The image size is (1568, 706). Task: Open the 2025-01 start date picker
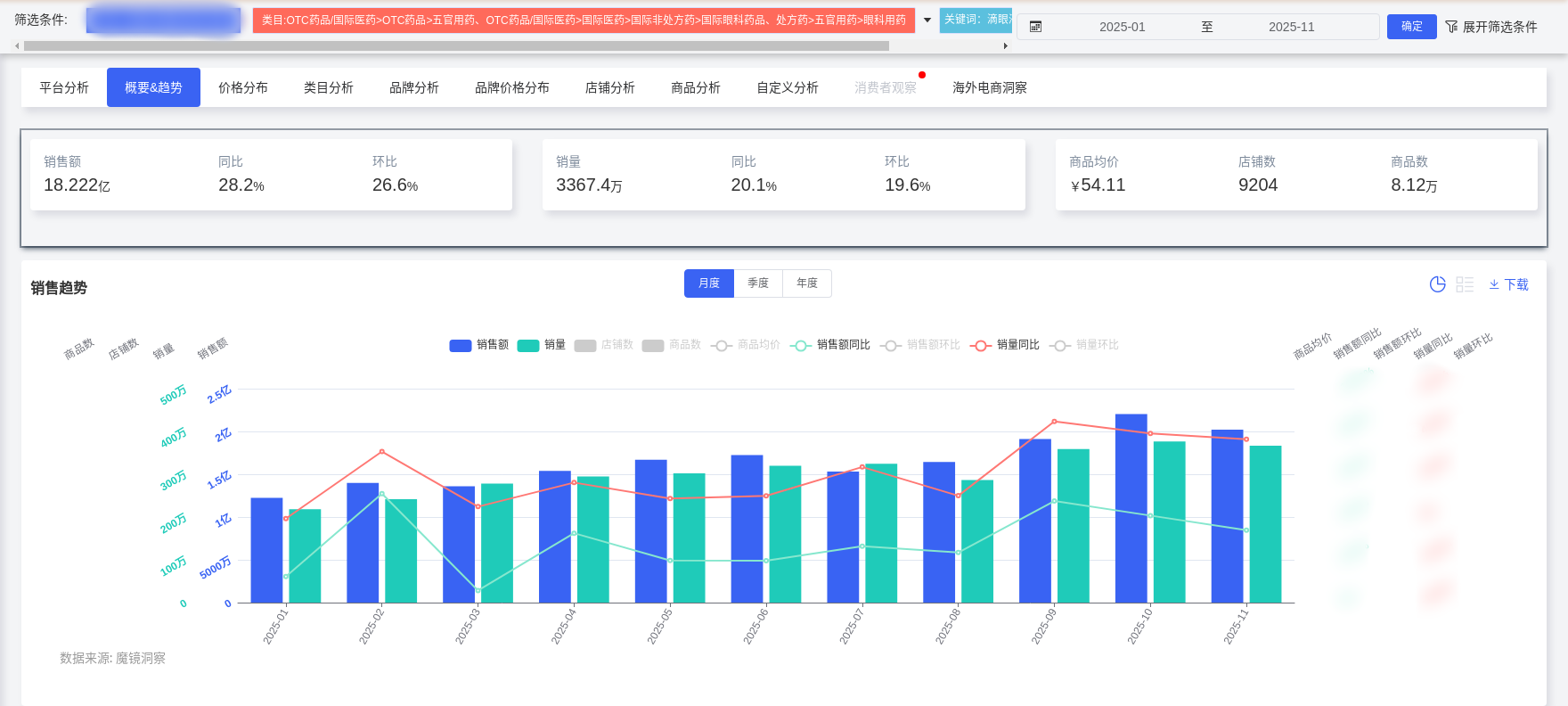coord(1122,27)
